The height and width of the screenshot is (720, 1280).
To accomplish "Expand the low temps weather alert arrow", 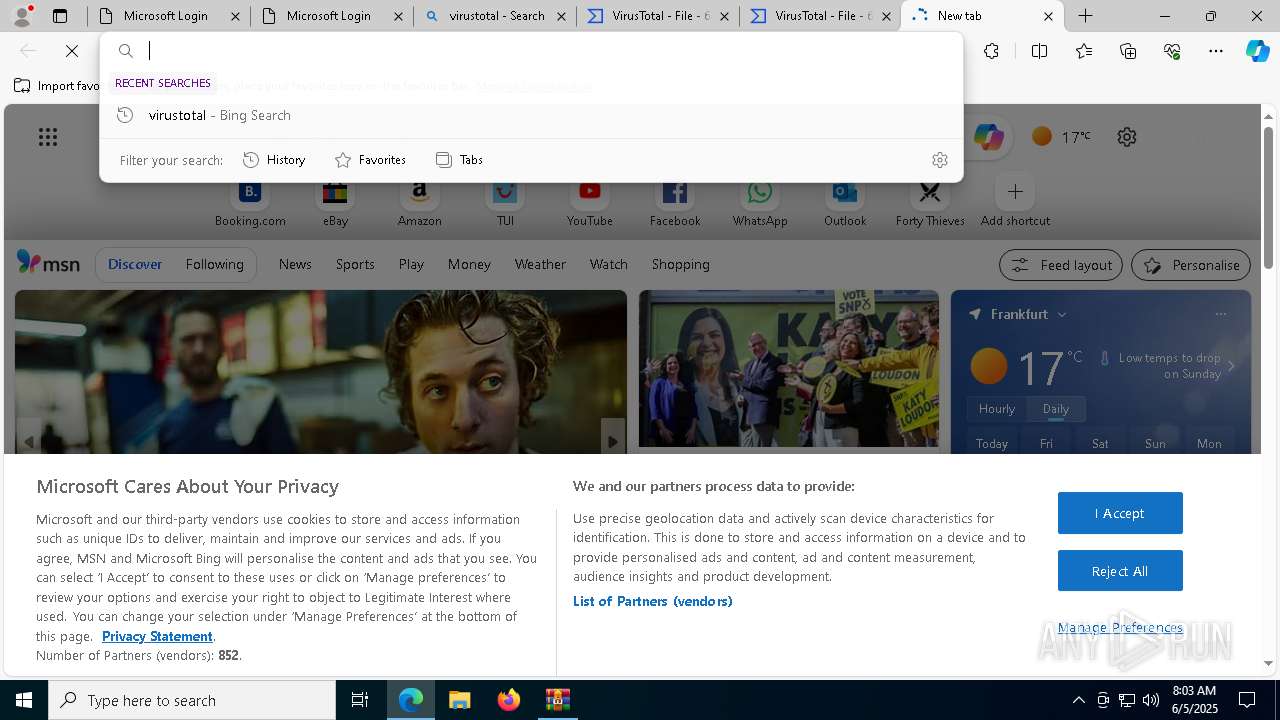I will point(1231,366).
